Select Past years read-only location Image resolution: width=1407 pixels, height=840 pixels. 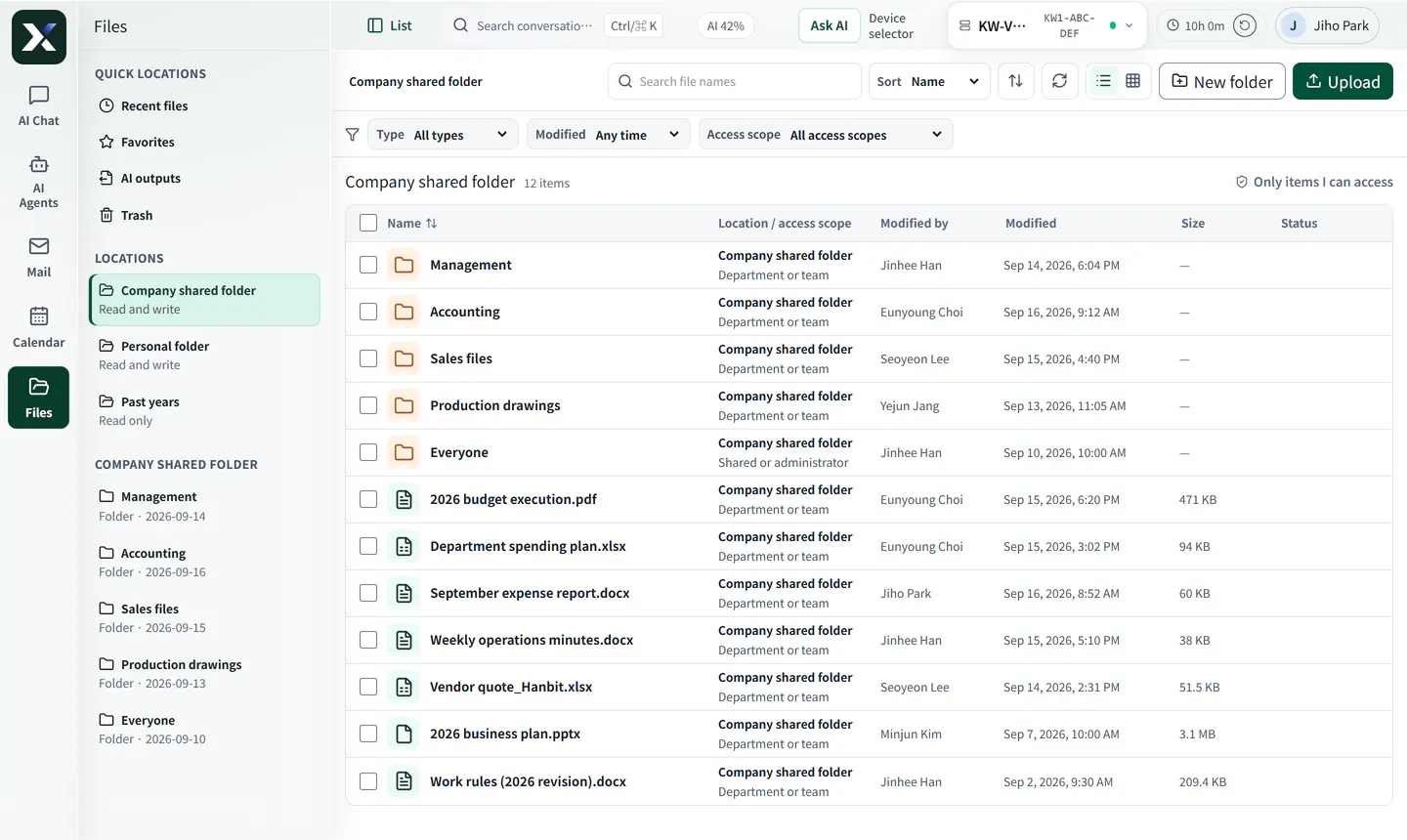click(205, 411)
